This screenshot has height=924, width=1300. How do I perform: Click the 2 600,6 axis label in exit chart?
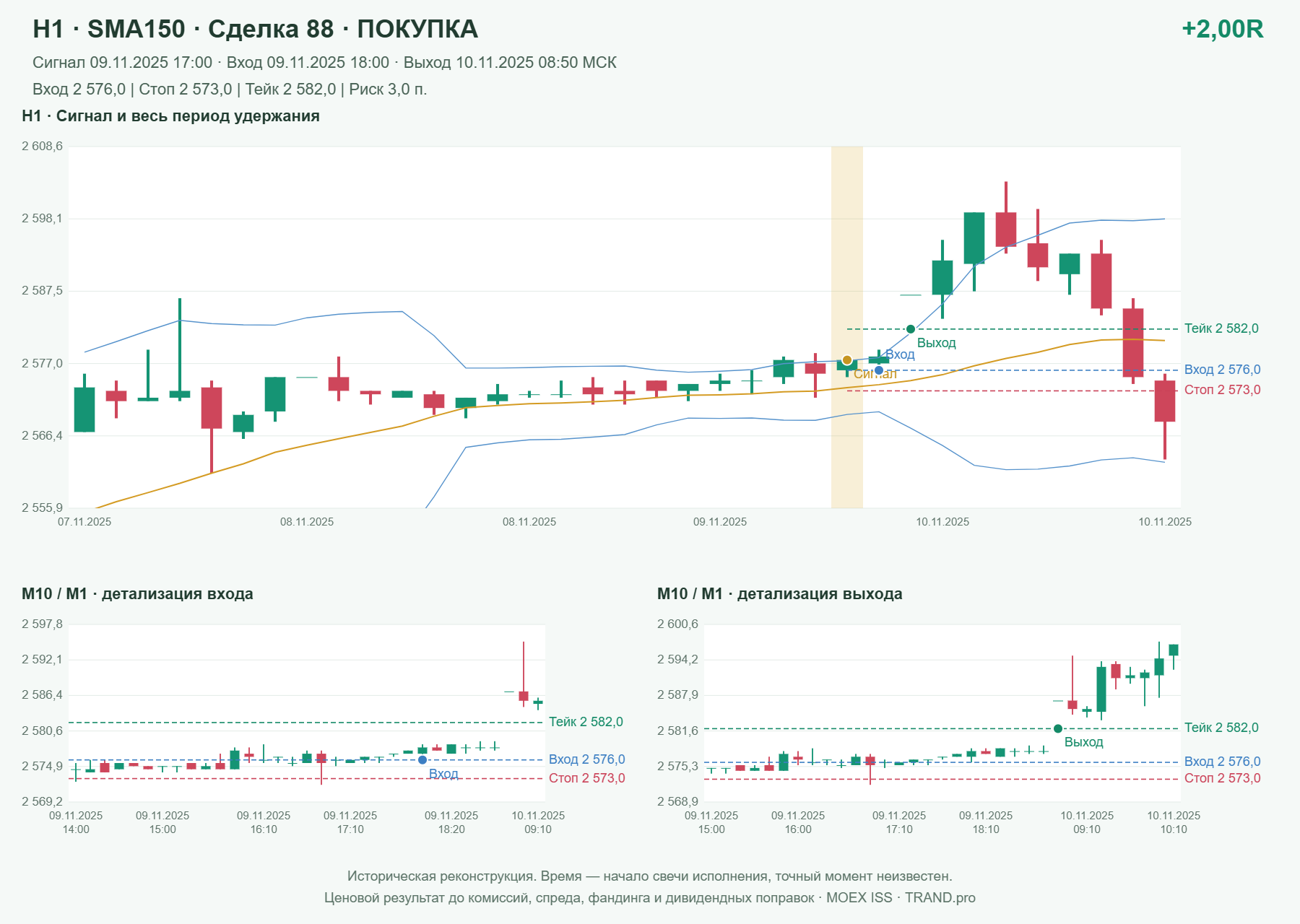[x=677, y=624]
